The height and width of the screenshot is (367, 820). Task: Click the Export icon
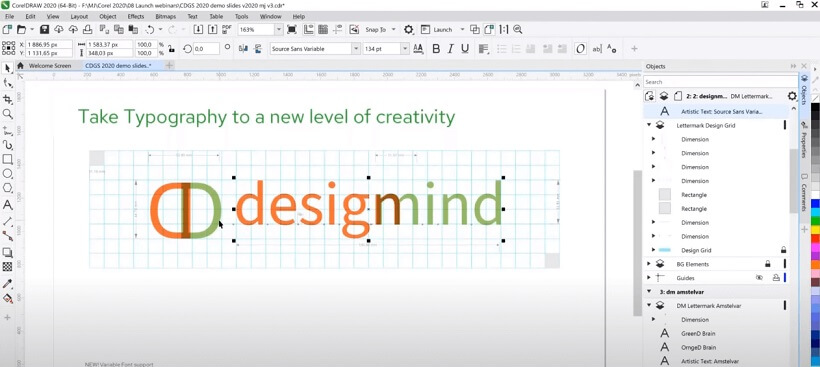pos(212,29)
